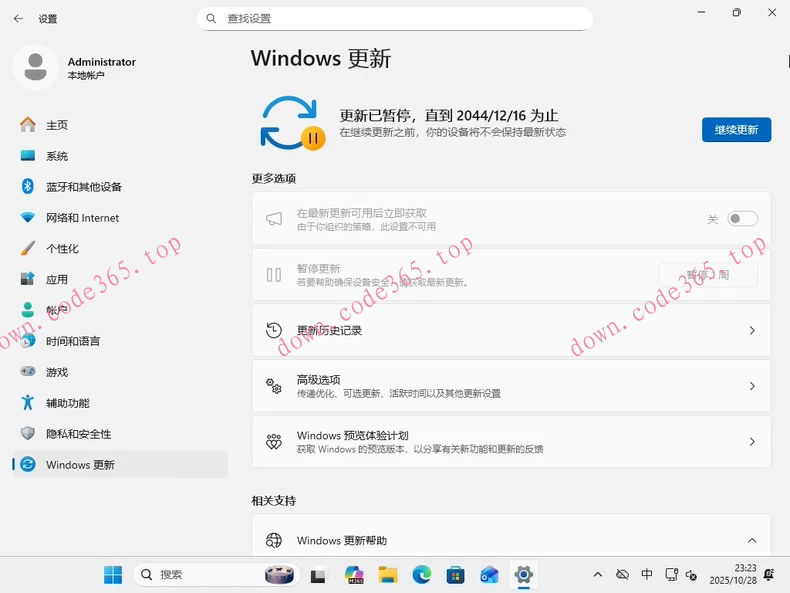The height and width of the screenshot is (593, 790).
Task: Collapse Windows 更新帮助 section
Action: (752, 540)
